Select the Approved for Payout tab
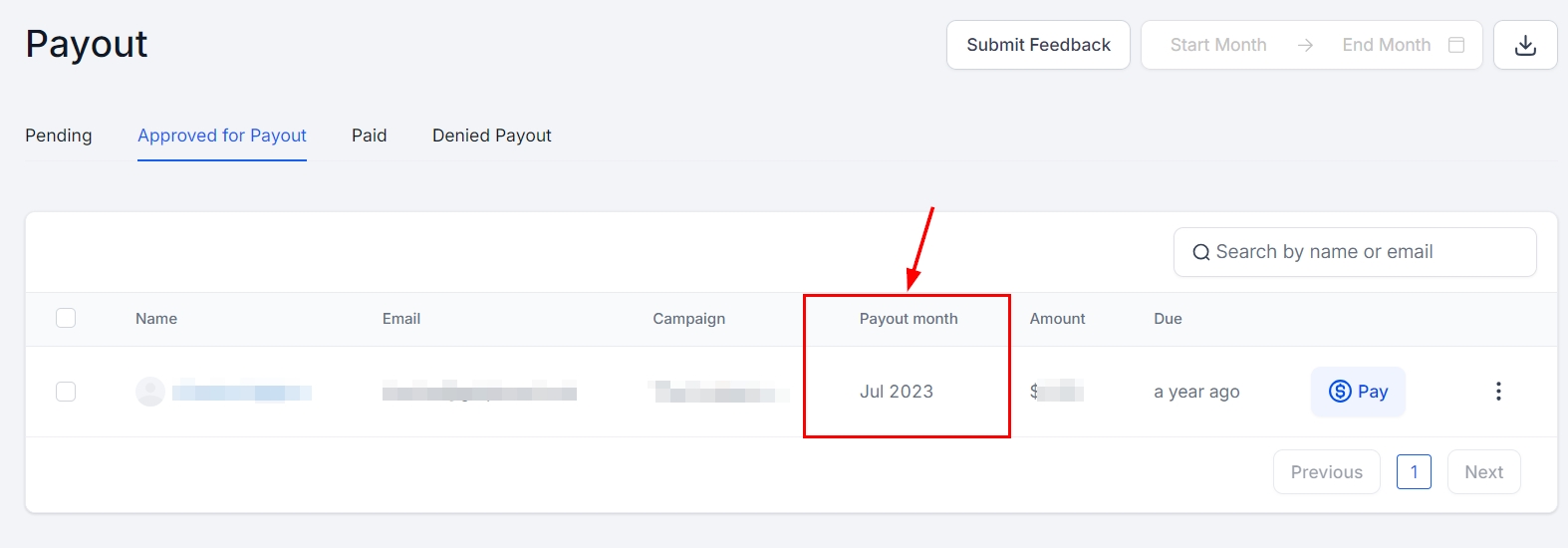 222,136
